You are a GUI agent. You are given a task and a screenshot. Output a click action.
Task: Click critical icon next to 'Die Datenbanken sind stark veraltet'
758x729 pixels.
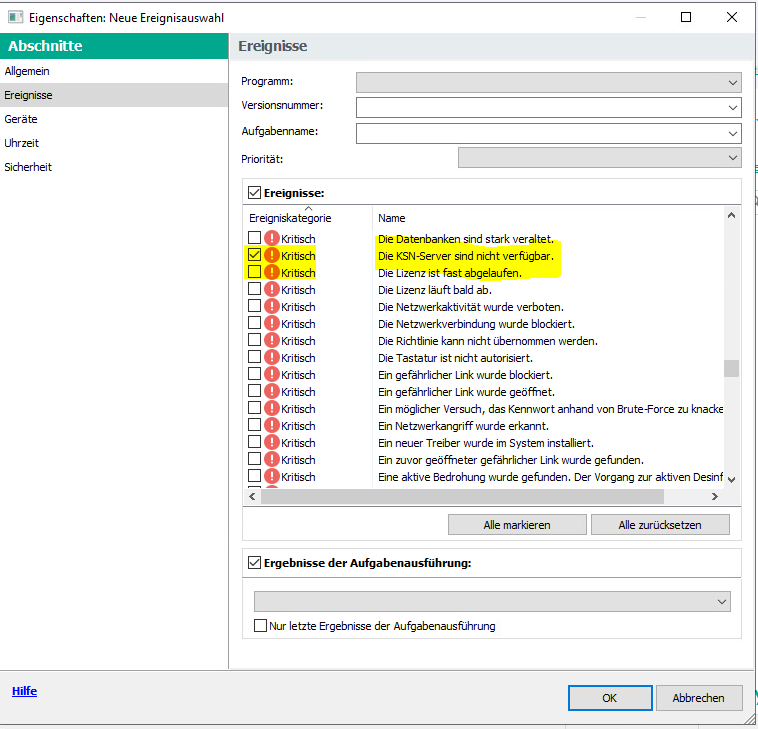click(272, 238)
